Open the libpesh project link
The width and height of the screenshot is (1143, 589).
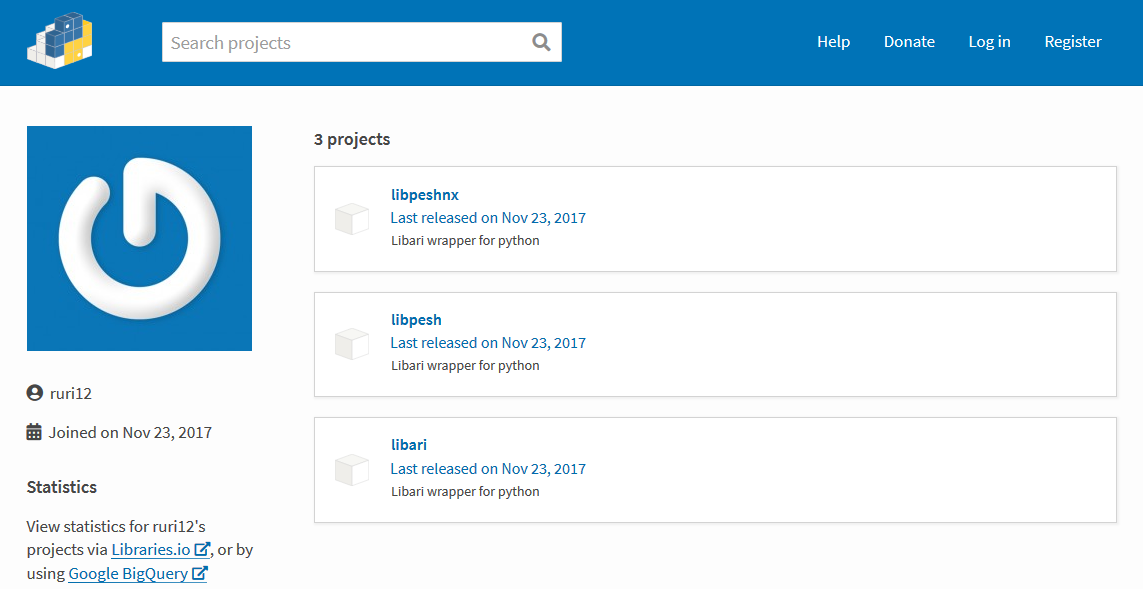click(x=416, y=320)
